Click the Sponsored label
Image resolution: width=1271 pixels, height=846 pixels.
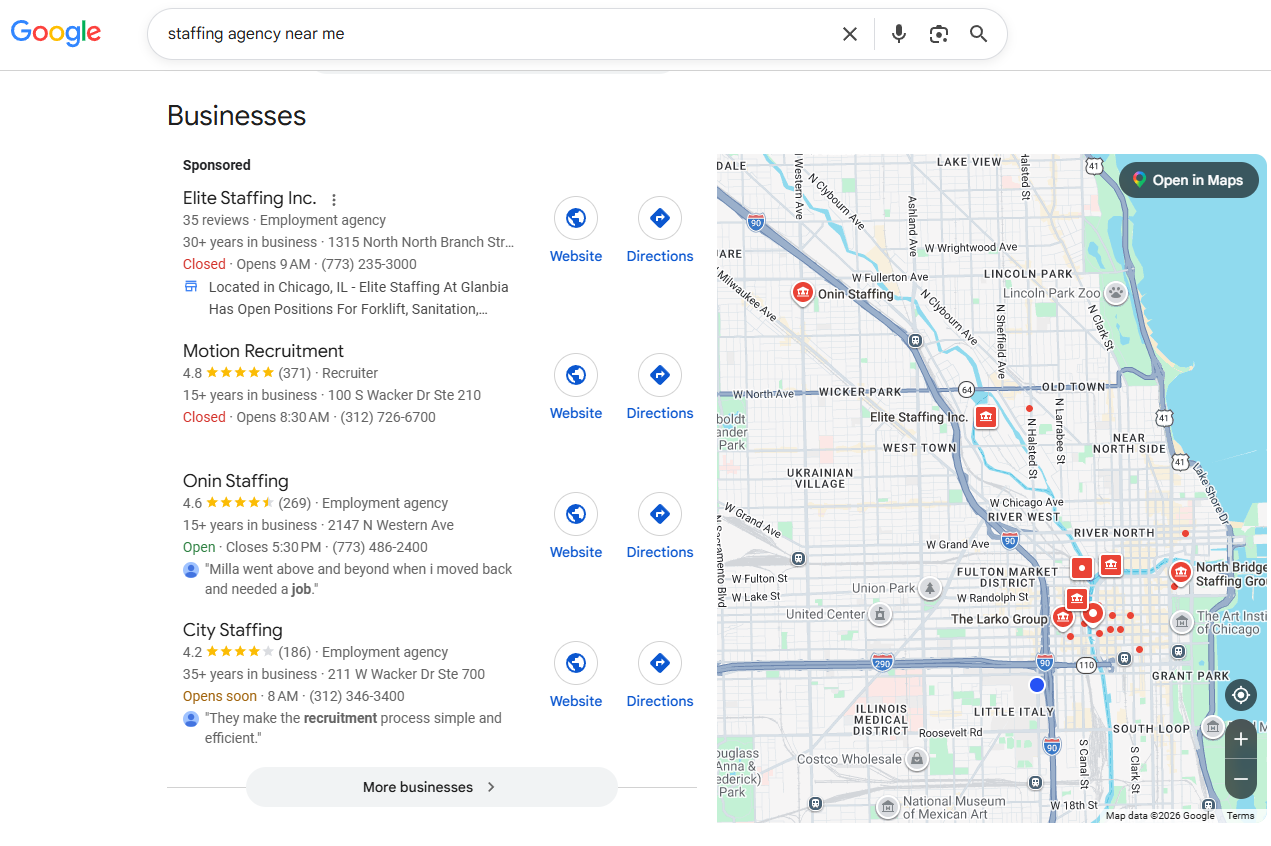(217, 165)
